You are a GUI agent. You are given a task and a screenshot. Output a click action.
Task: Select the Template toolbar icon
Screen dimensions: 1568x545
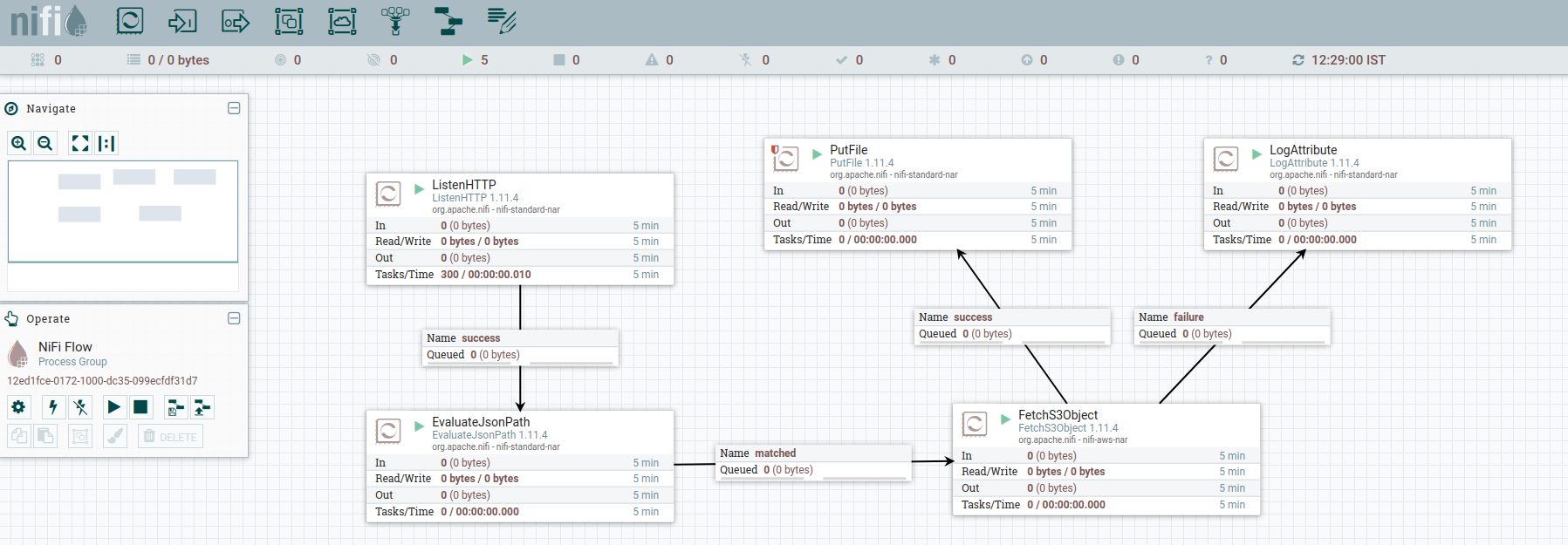tap(448, 21)
